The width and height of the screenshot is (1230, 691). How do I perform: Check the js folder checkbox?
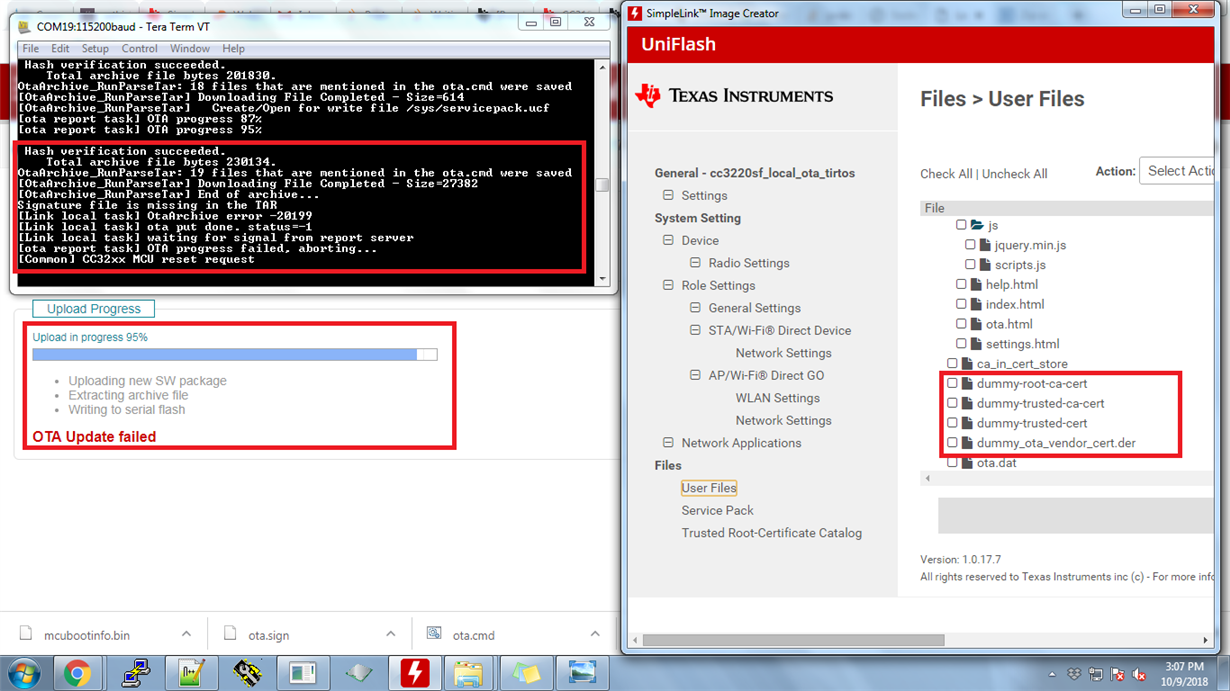[x=961, y=225]
